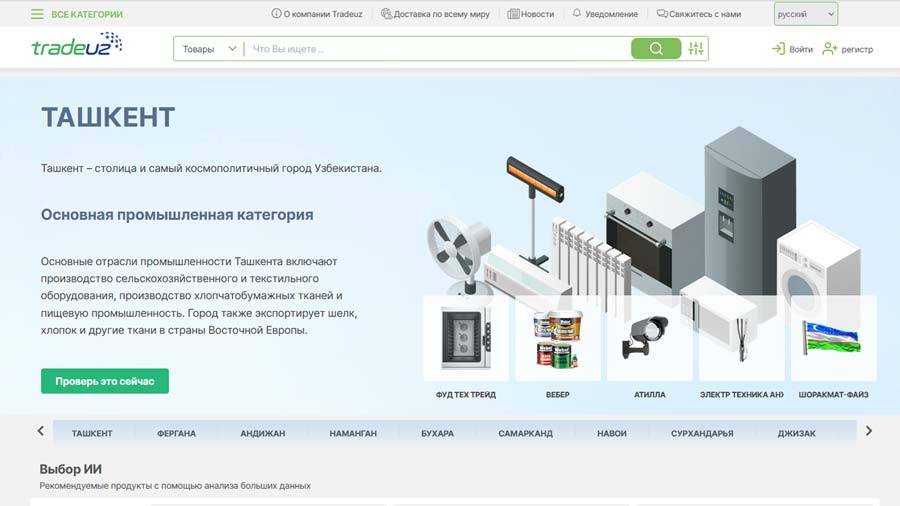Click the notification bell icon

coord(576,14)
